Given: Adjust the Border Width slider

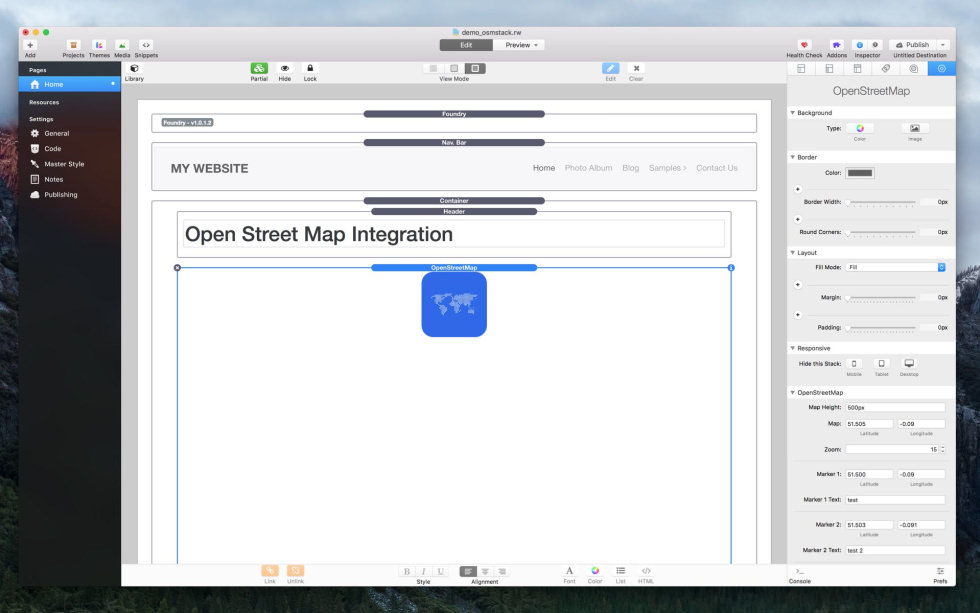Looking at the screenshot, I should 881,202.
